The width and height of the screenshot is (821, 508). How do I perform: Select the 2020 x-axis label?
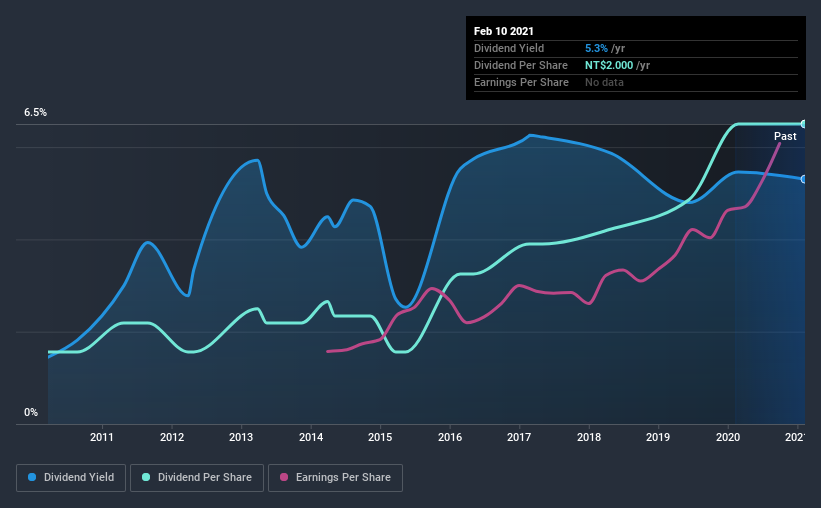728,437
